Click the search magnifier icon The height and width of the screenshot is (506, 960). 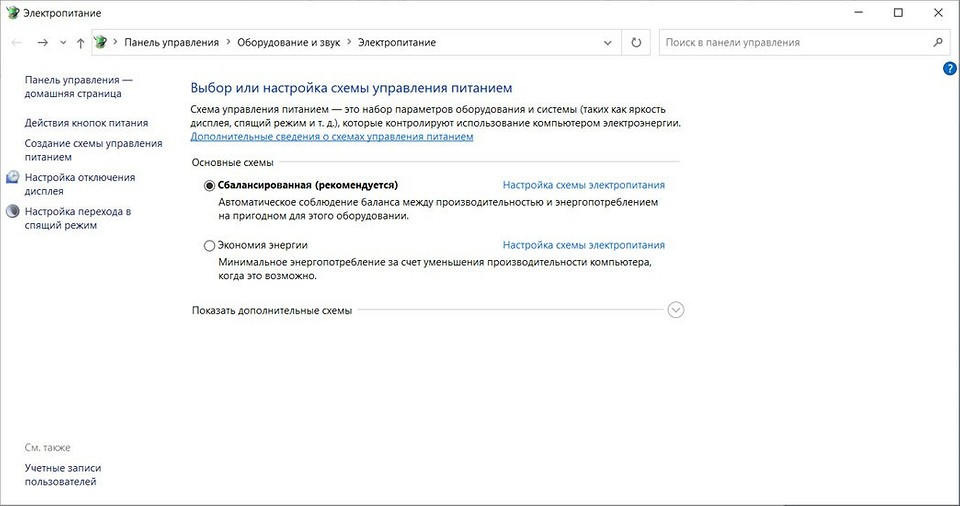(937, 42)
